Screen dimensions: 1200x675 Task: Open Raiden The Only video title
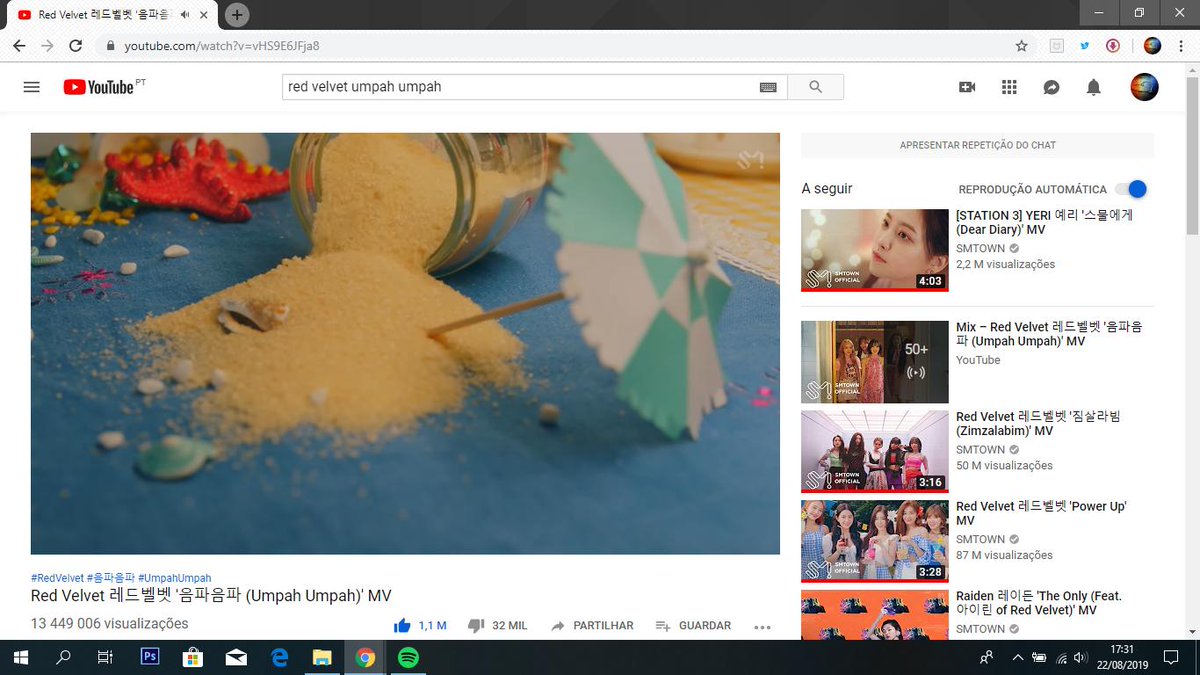(1039, 603)
